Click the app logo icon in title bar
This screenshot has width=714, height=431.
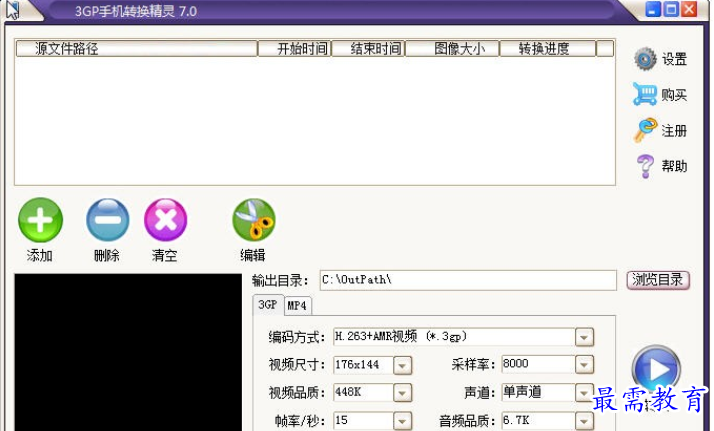point(12,10)
